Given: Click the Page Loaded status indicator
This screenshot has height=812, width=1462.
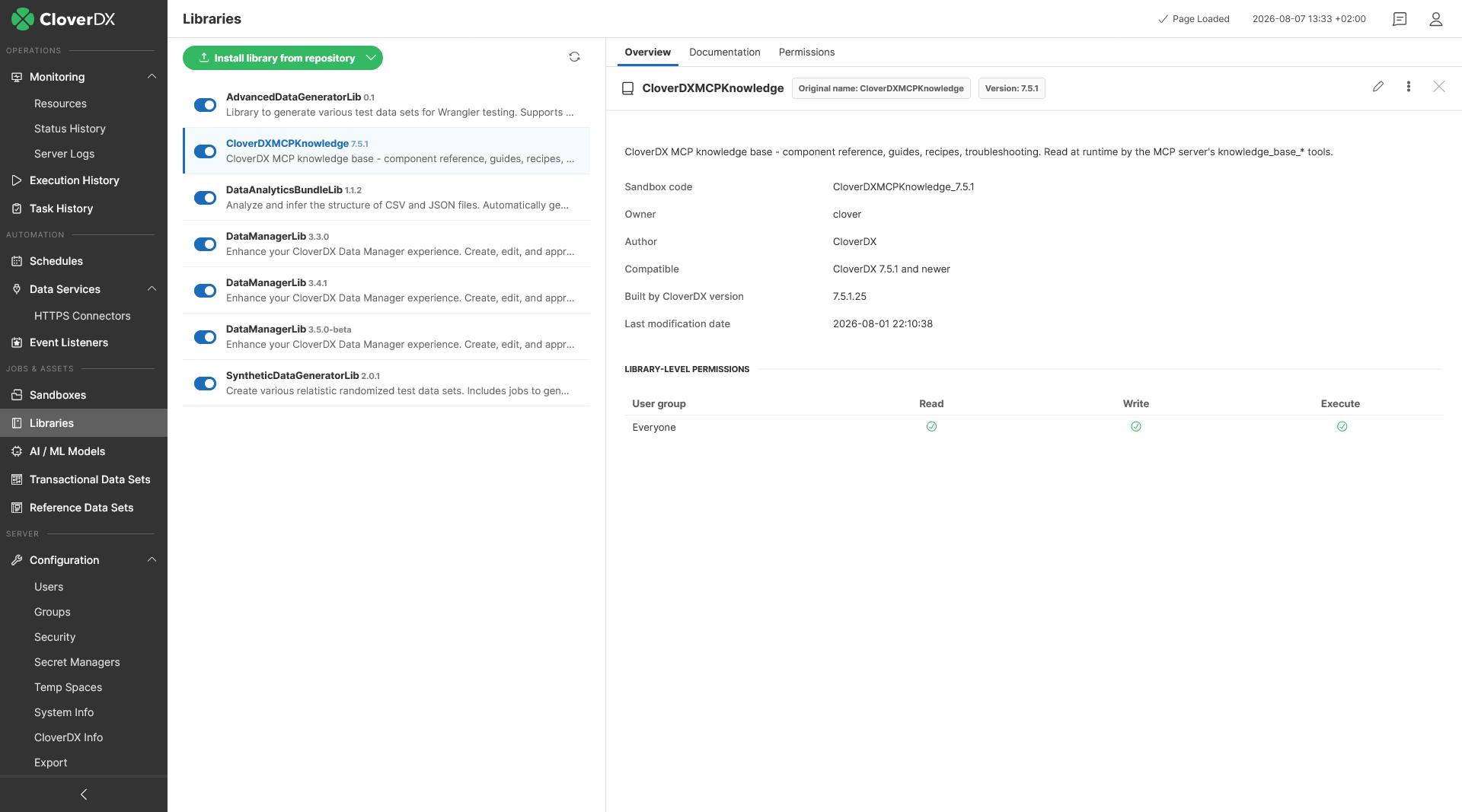Looking at the screenshot, I should [1193, 19].
